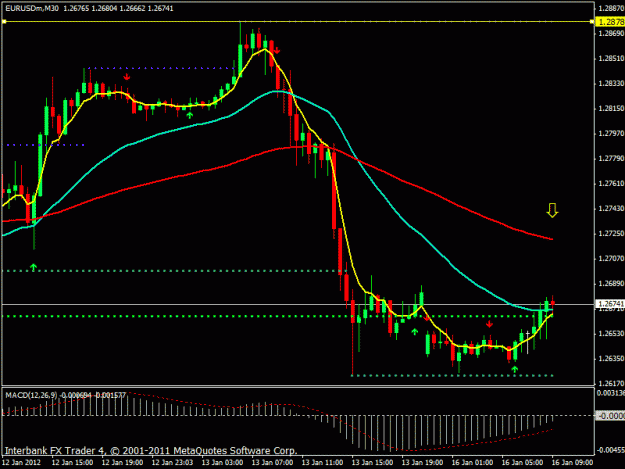This screenshot has height=469, width=625.
Task: Select the lowest green dotted support line
Action: point(452,375)
